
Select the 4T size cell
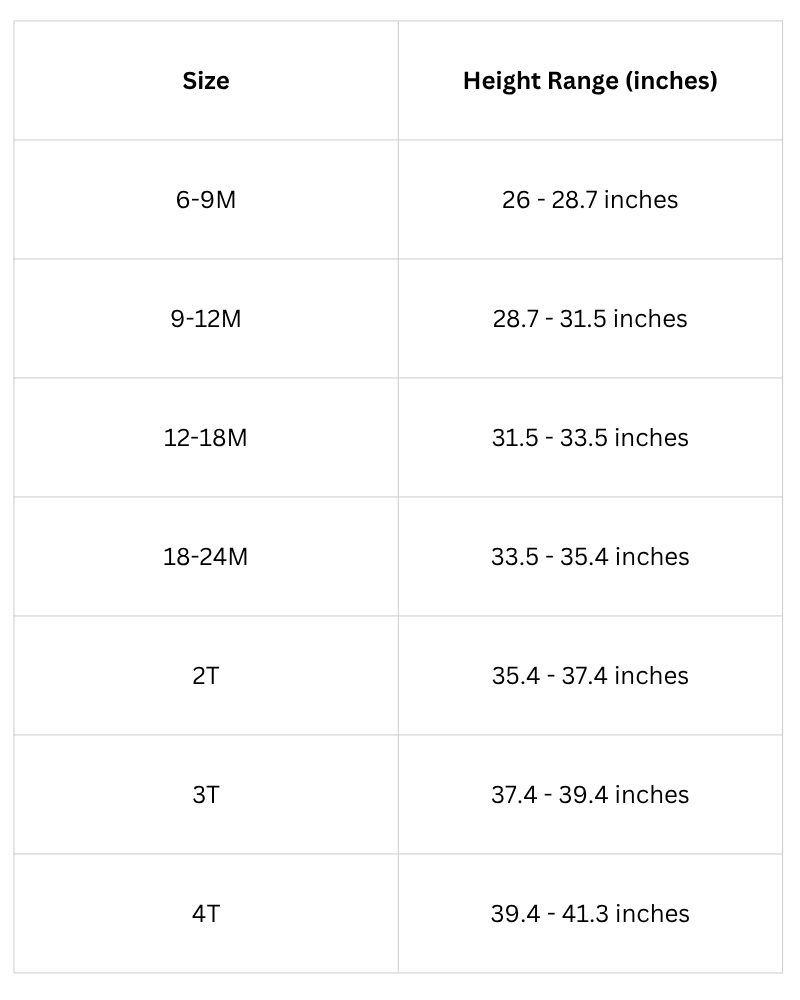[206, 914]
